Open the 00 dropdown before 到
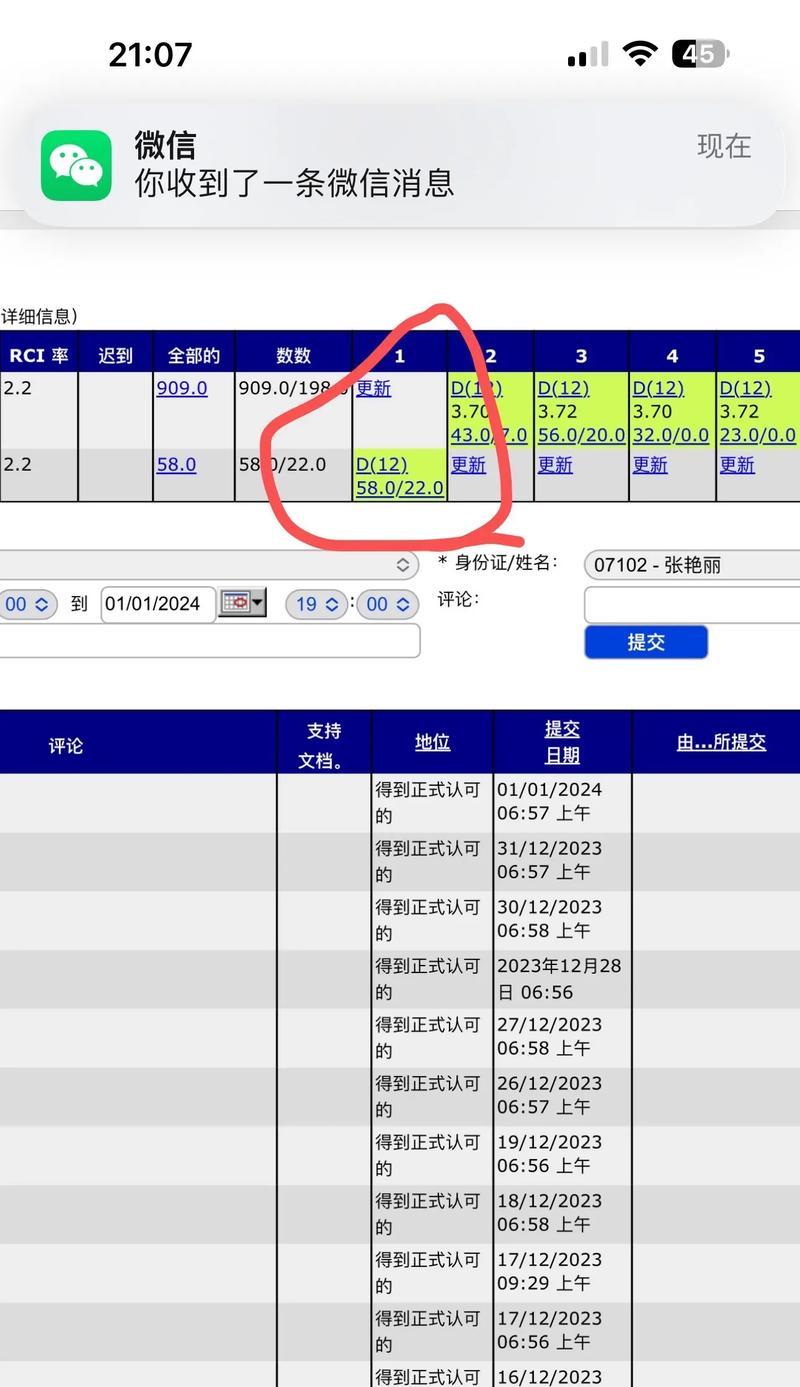The height and width of the screenshot is (1387, 800). tap(28, 604)
